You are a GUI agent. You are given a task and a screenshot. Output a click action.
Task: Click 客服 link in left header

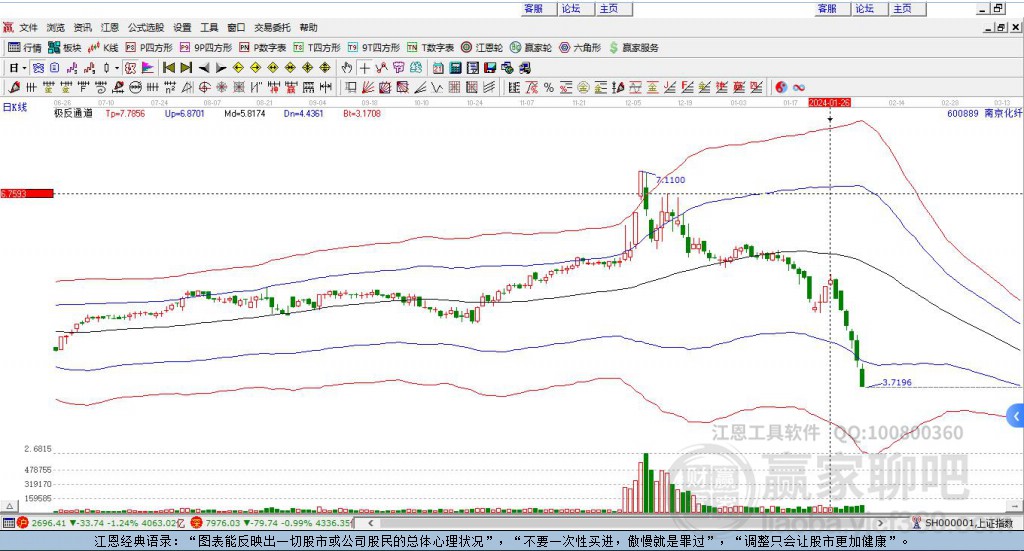click(534, 8)
